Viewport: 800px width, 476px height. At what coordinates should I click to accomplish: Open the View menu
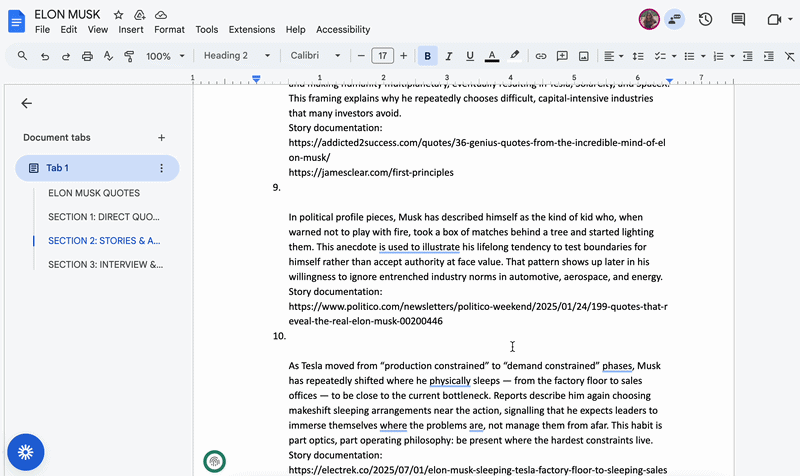click(x=97, y=30)
